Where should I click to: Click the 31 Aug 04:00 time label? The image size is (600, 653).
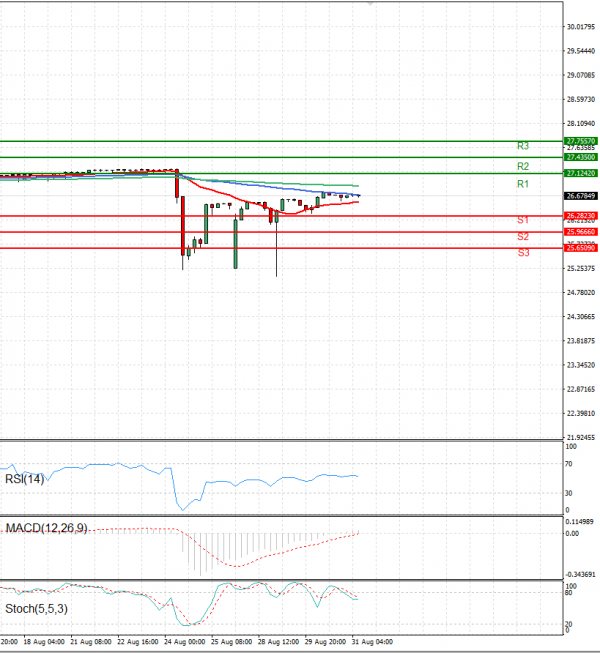click(x=372, y=642)
